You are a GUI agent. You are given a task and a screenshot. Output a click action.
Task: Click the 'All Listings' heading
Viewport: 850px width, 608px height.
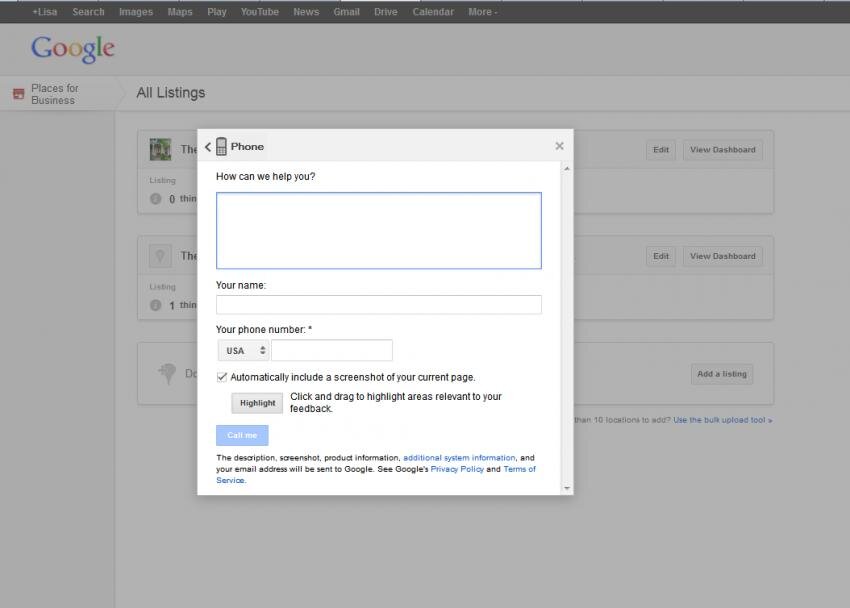(x=171, y=93)
